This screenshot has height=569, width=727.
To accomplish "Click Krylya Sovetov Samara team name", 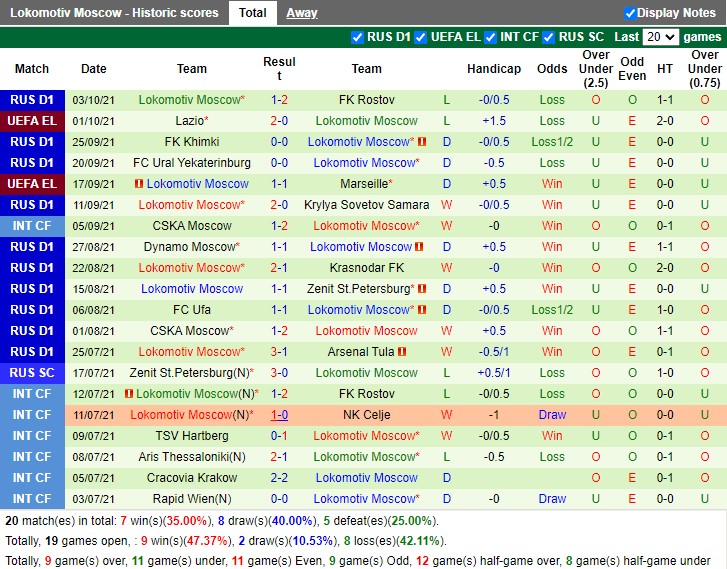I will point(366,205).
